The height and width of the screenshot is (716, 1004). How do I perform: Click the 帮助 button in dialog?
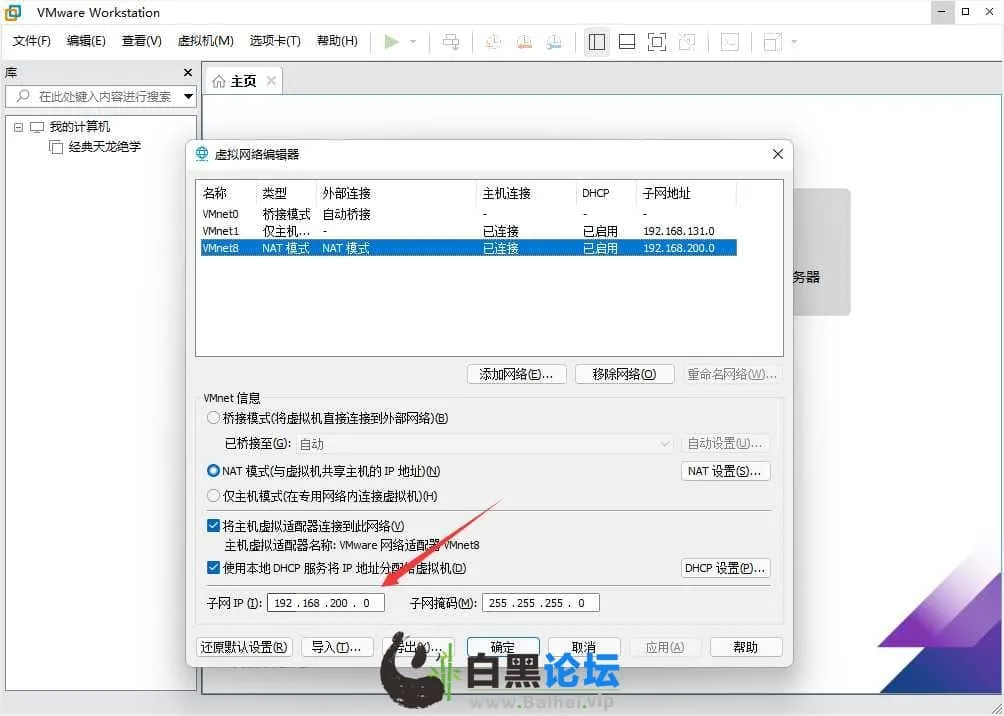[746, 647]
